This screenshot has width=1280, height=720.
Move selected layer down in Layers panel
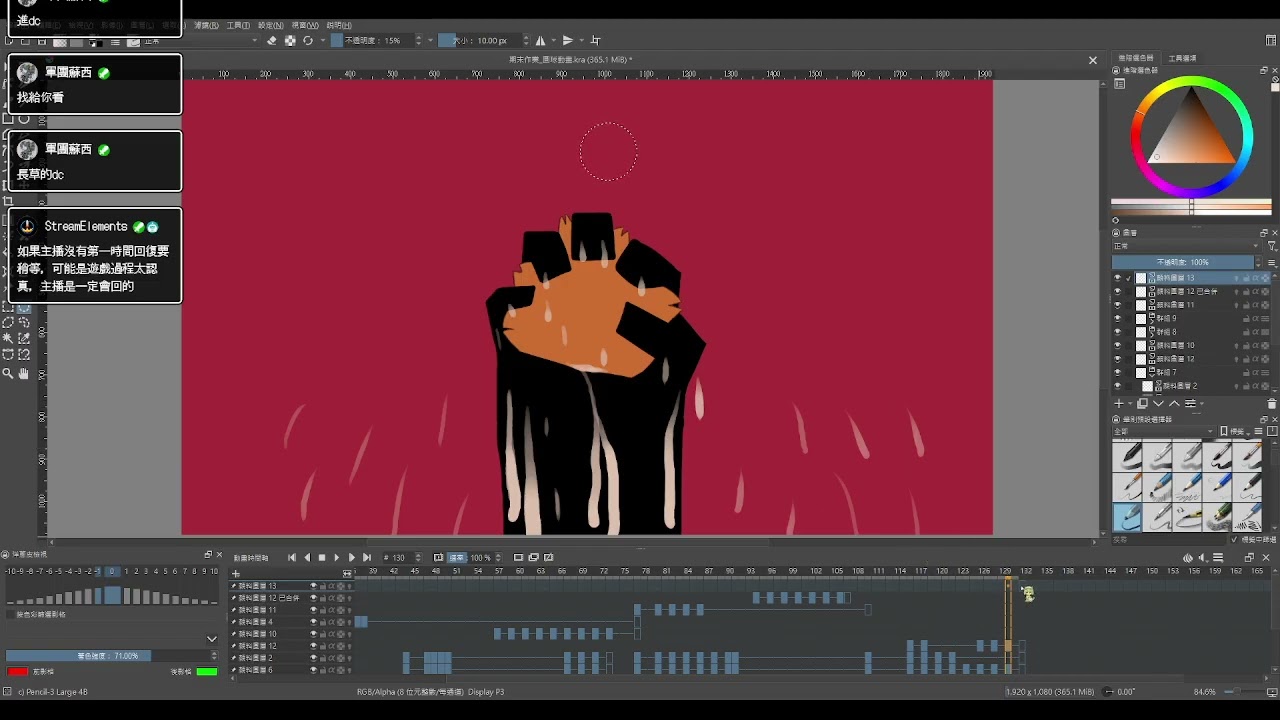[1159, 404]
